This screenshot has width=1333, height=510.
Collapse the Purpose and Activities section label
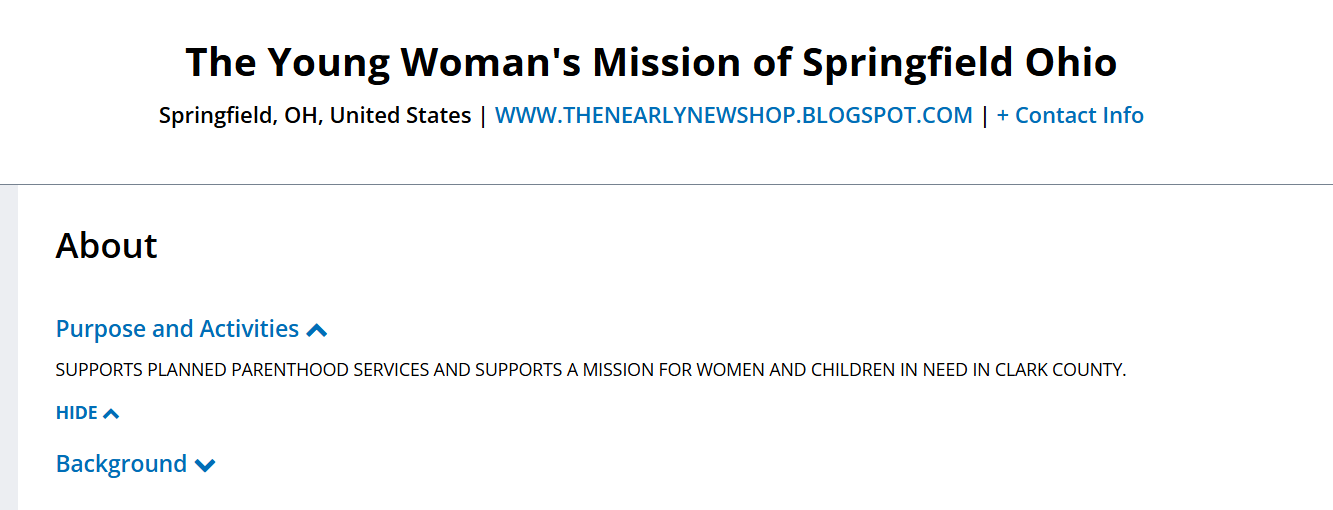pyautogui.click(x=177, y=329)
